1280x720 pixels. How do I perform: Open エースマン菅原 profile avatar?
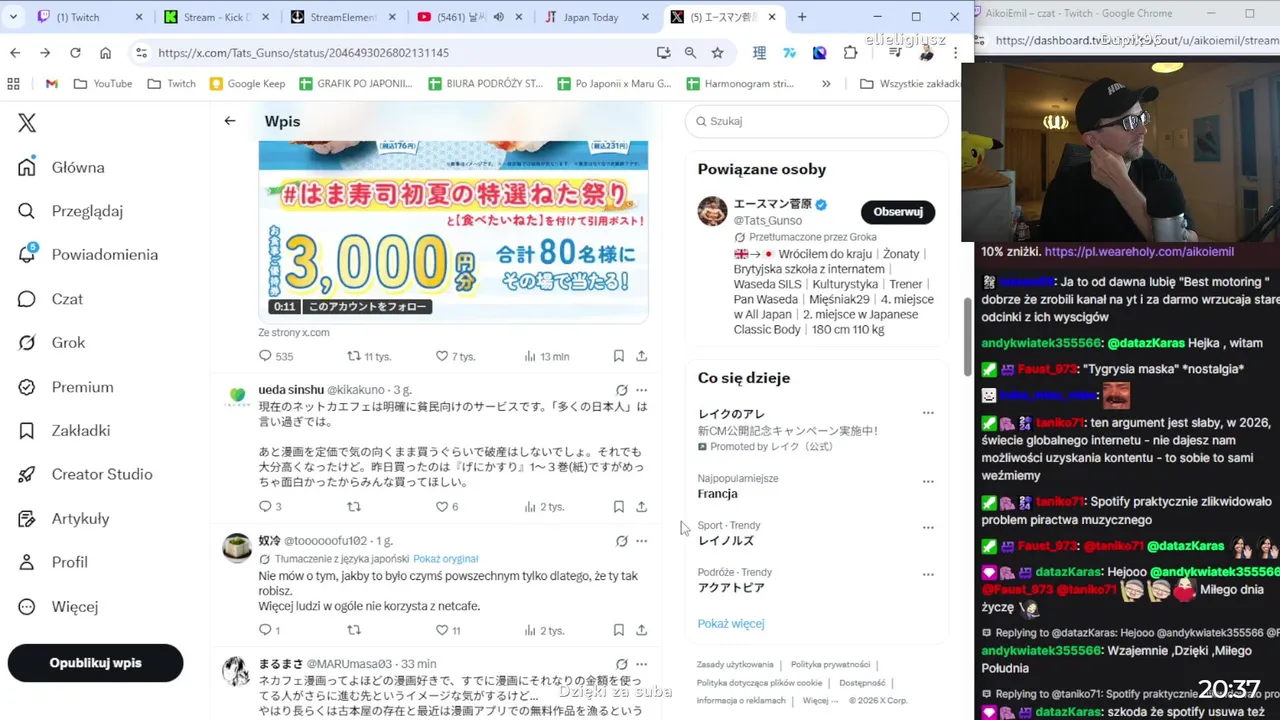click(x=712, y=211)
